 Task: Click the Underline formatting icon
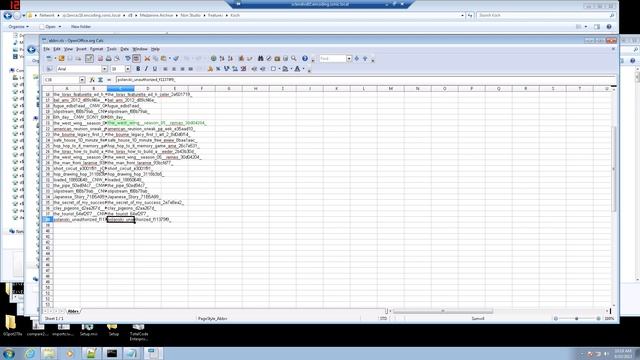155,69
